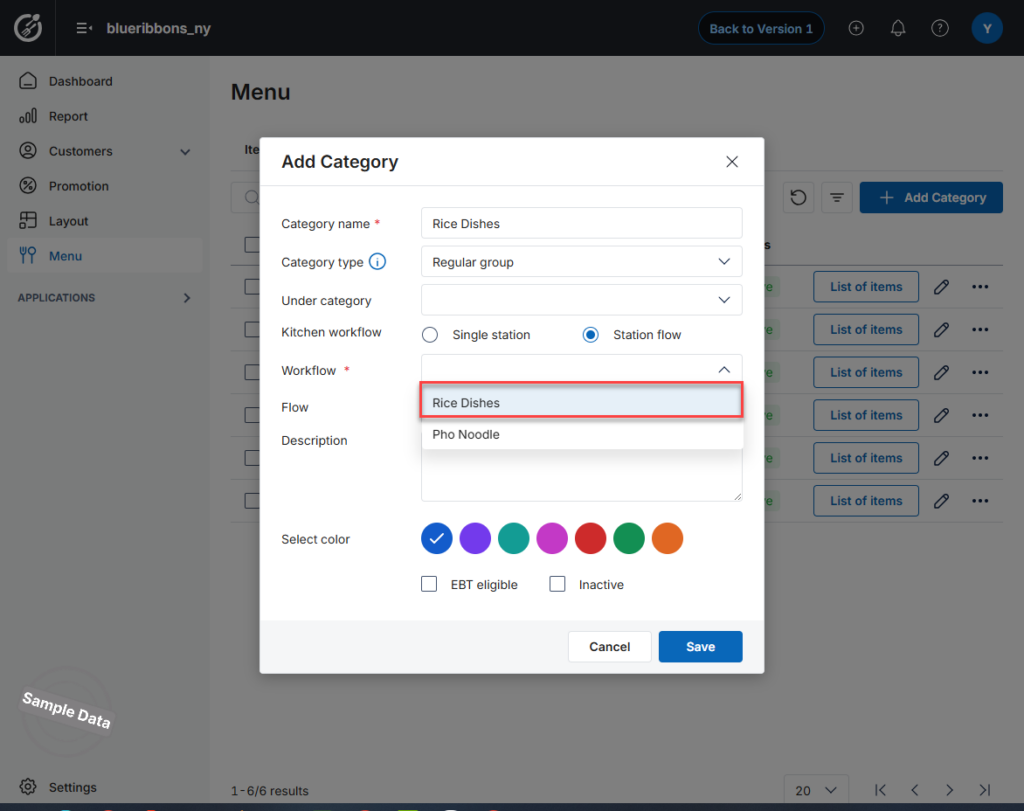Click the Report bar chart icon

pyautogui.click(x=28, y=116)
